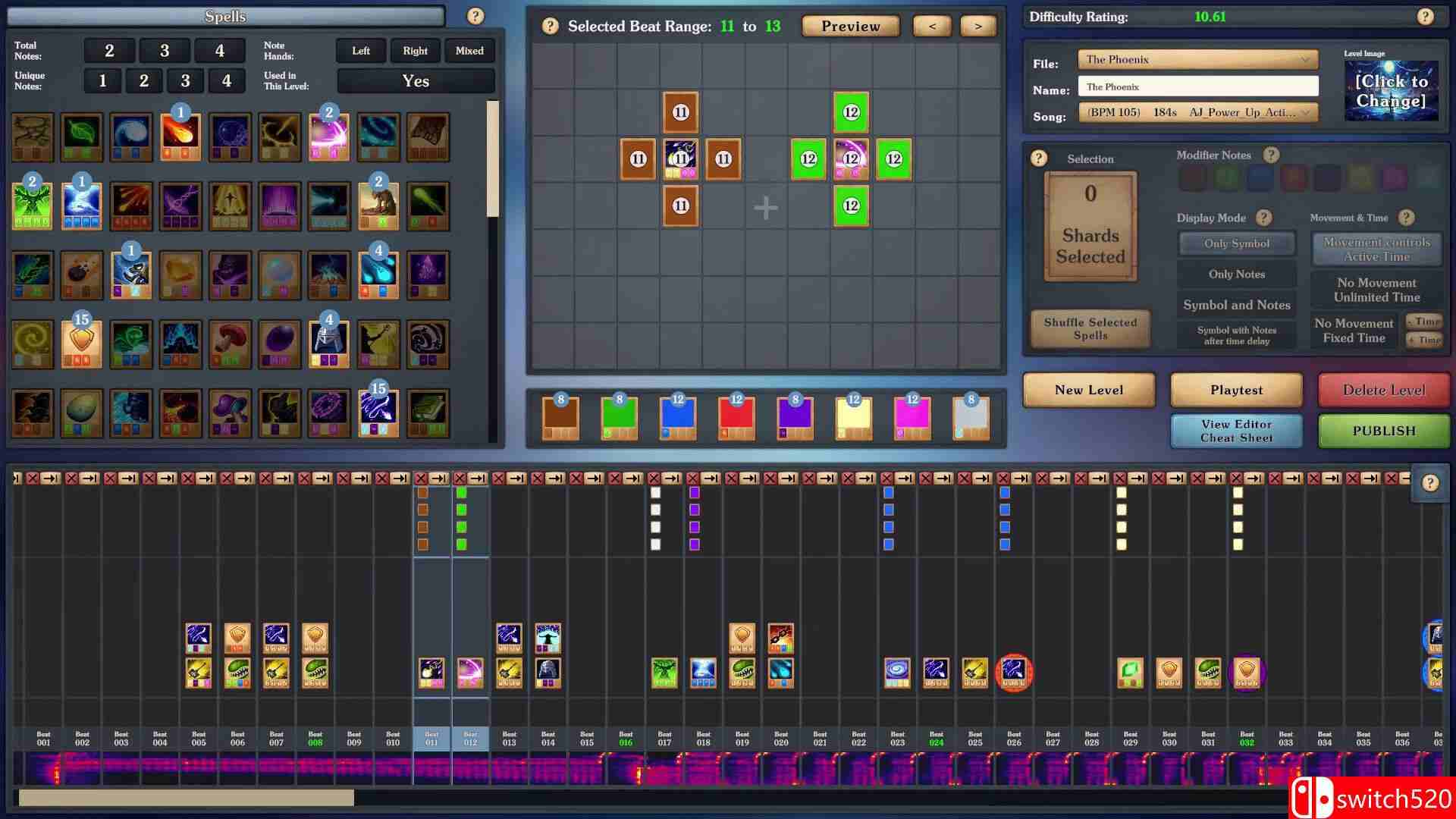Select Only Notes display mode
The image size is (1456, 819).
pyautogui.click(x=1236, y=274)
